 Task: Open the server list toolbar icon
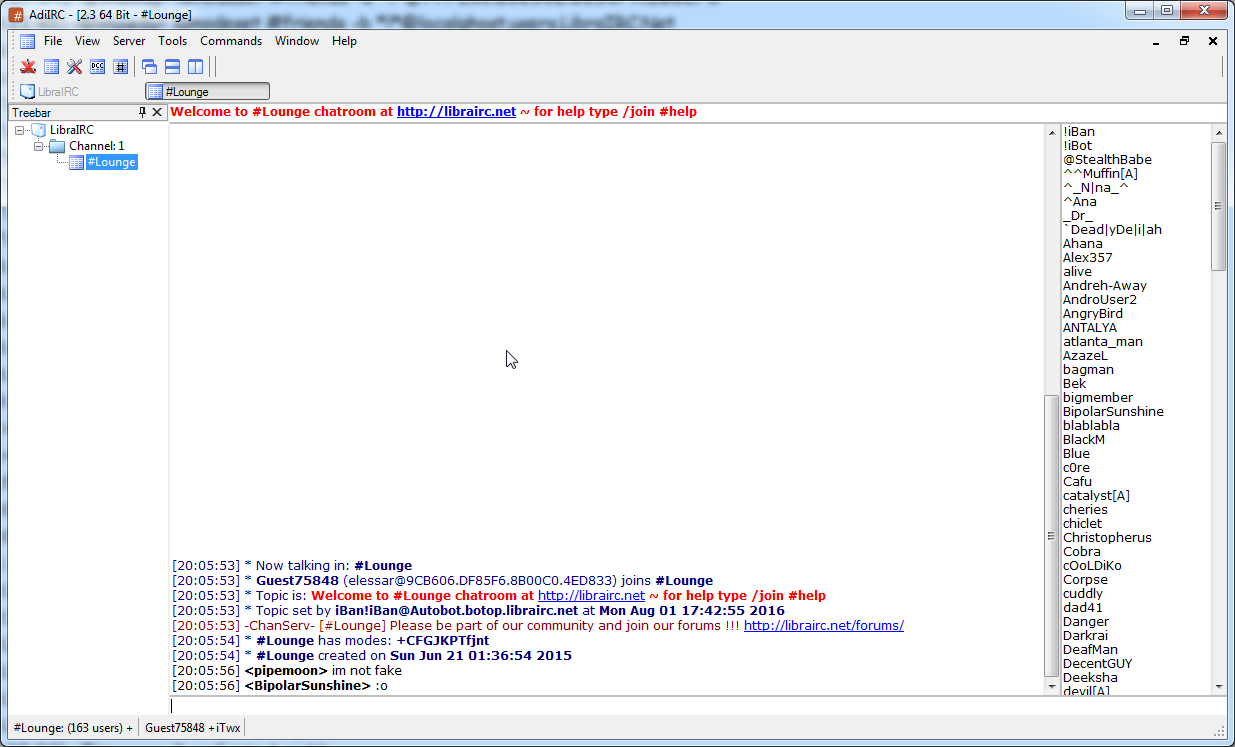pyautogui.click(x=51, y=67)
